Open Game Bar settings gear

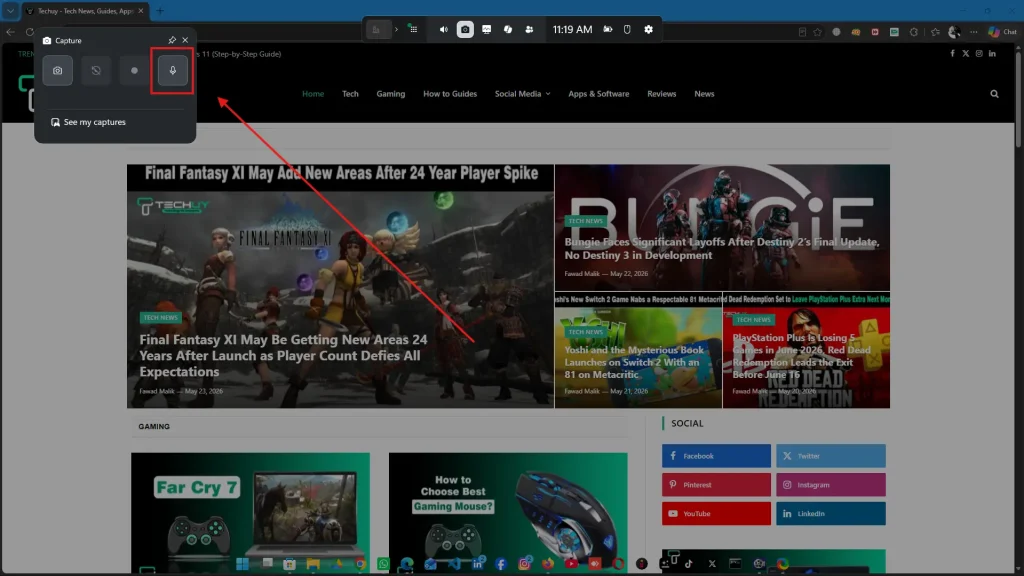pos(648,29)
